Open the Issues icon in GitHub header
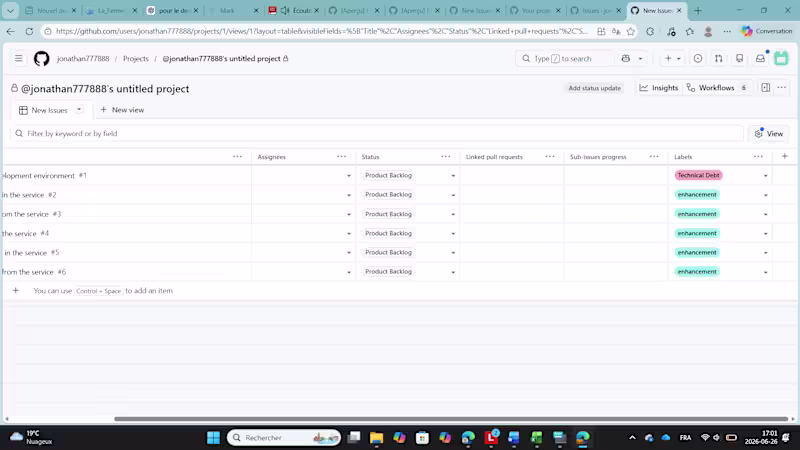The width and height of the screenshot is (800, 450). coord(698,59)
